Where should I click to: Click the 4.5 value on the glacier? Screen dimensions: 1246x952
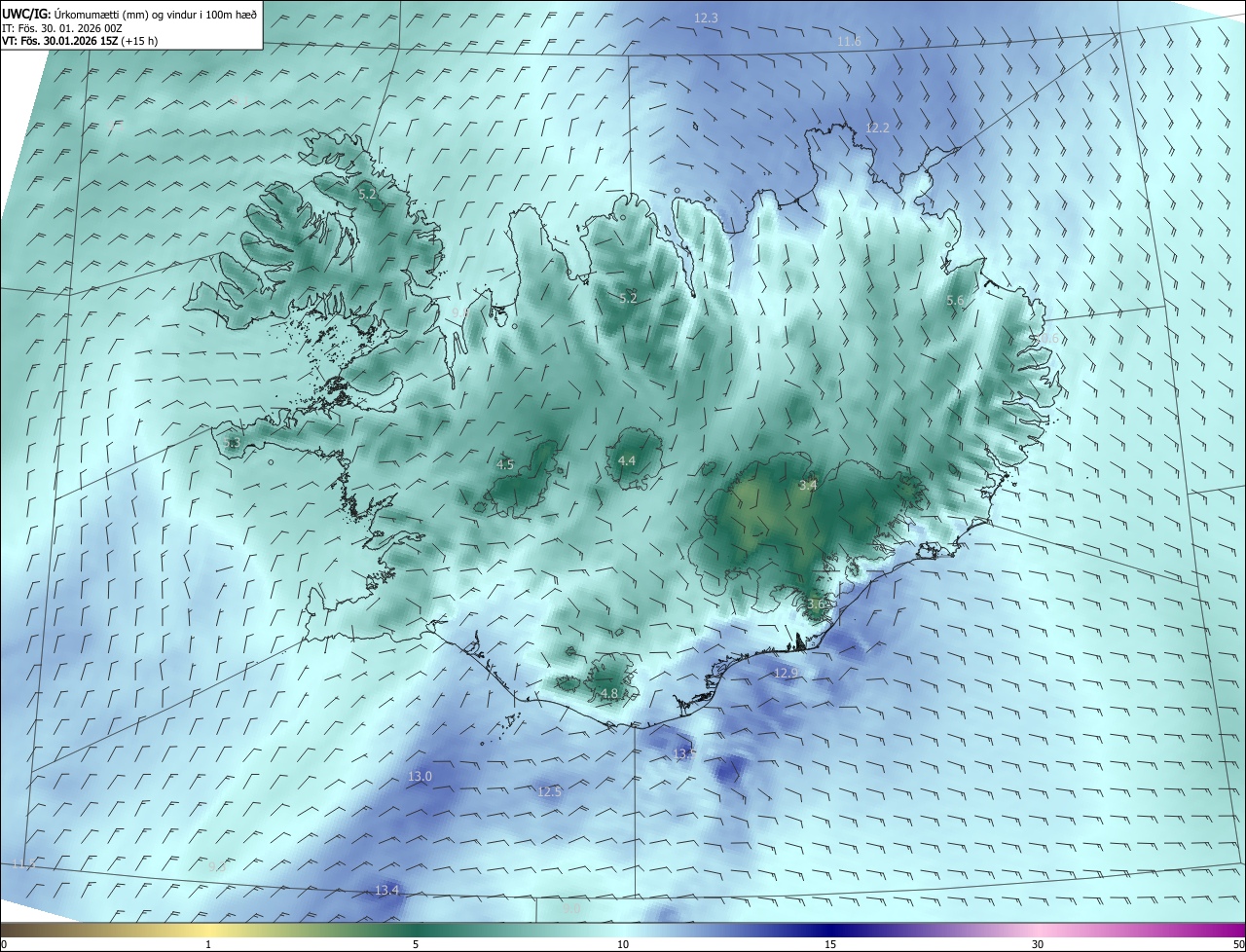pos(504,465)
